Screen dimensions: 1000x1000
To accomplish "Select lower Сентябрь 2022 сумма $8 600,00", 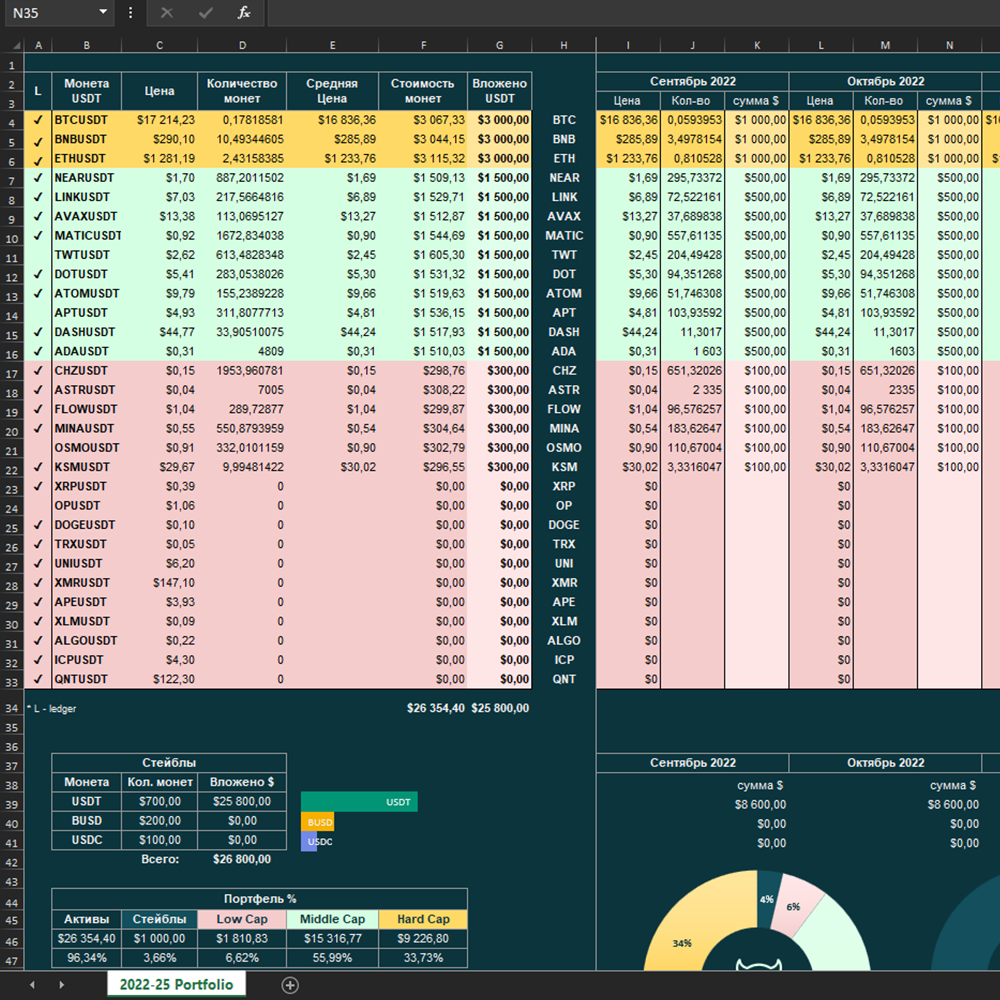I will [756, 805].
